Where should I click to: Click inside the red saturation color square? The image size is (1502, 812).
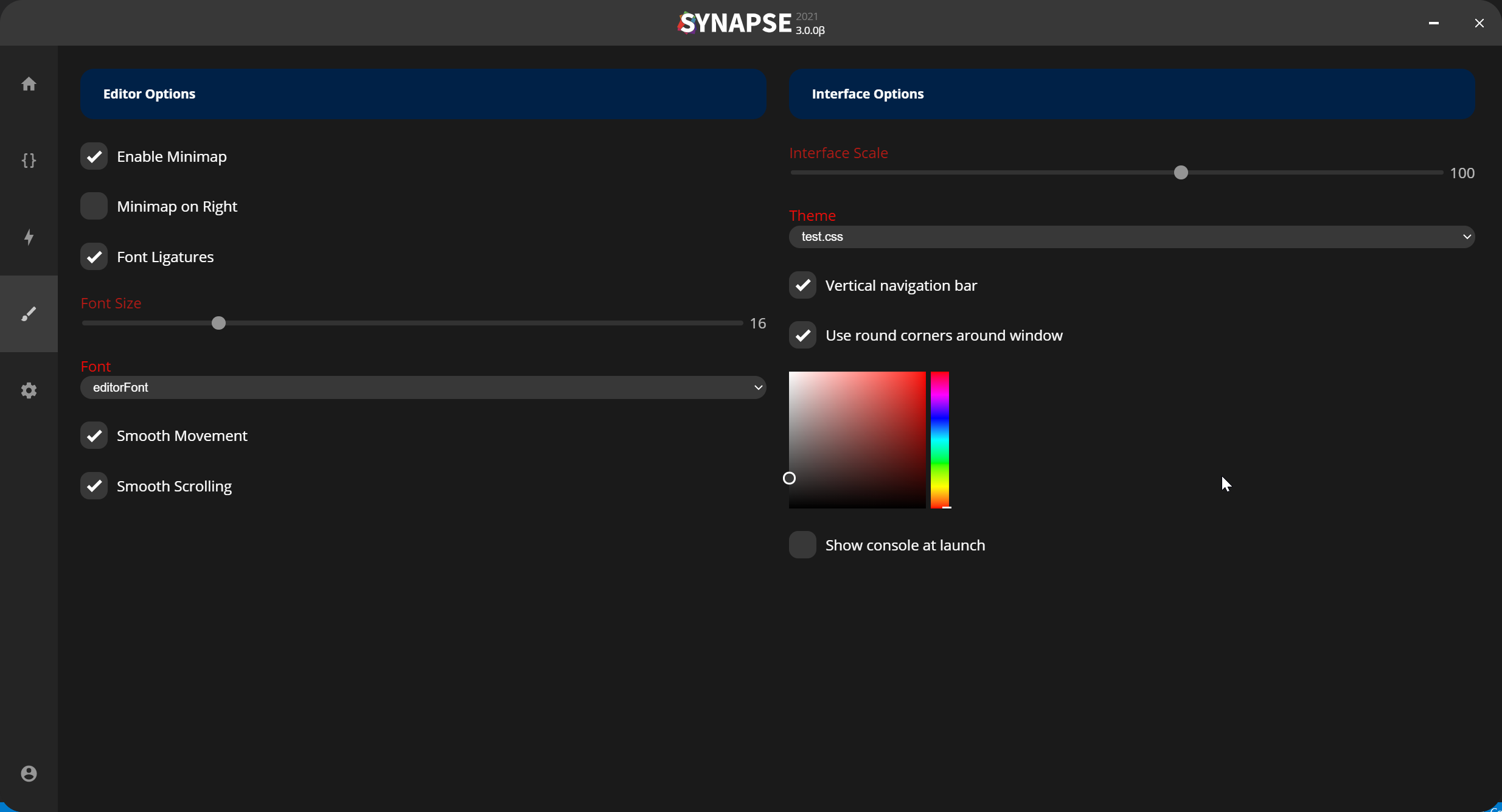point(857,439)
